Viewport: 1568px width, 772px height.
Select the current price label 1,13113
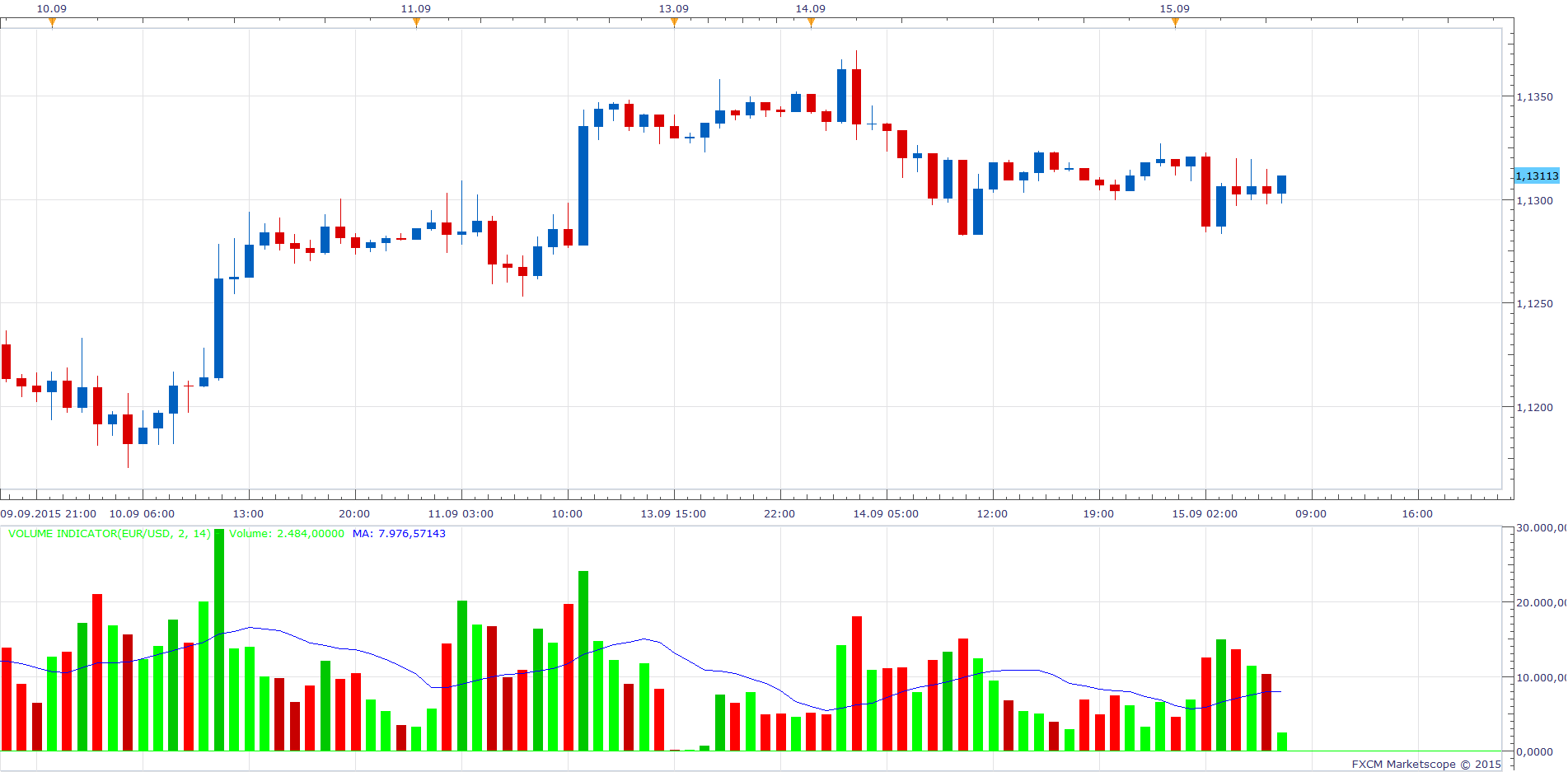(x=1537, y=175)
